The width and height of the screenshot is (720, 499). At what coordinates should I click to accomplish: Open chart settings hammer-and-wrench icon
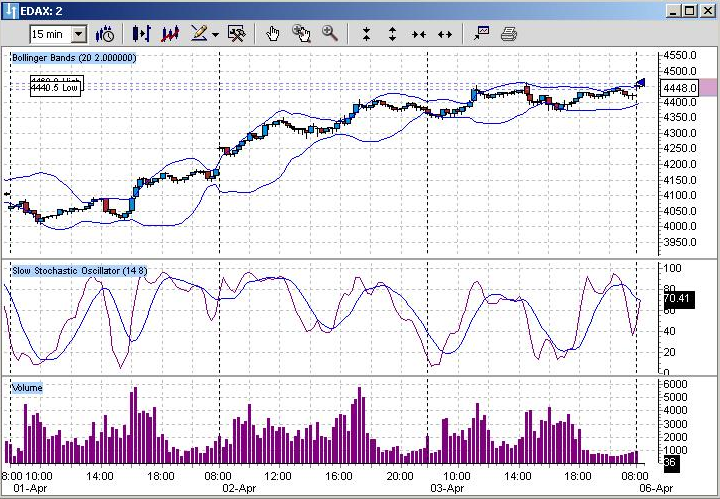click(x=237, y=34)
